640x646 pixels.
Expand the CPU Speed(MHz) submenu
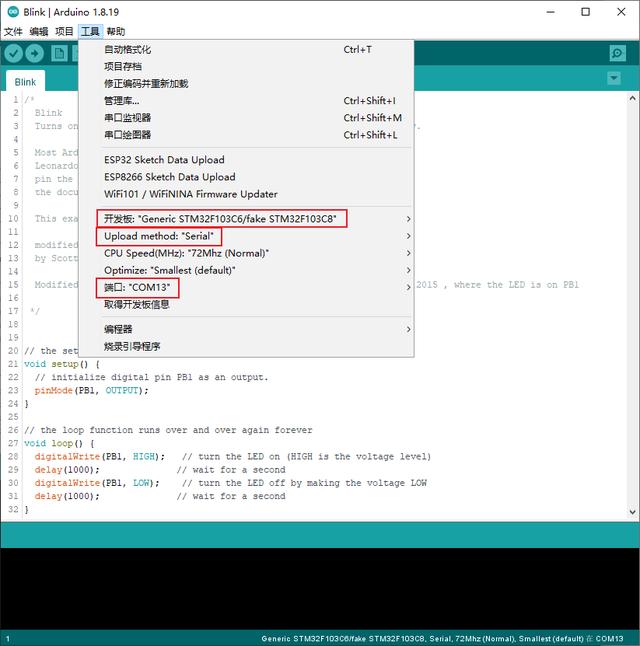[246, 253]
